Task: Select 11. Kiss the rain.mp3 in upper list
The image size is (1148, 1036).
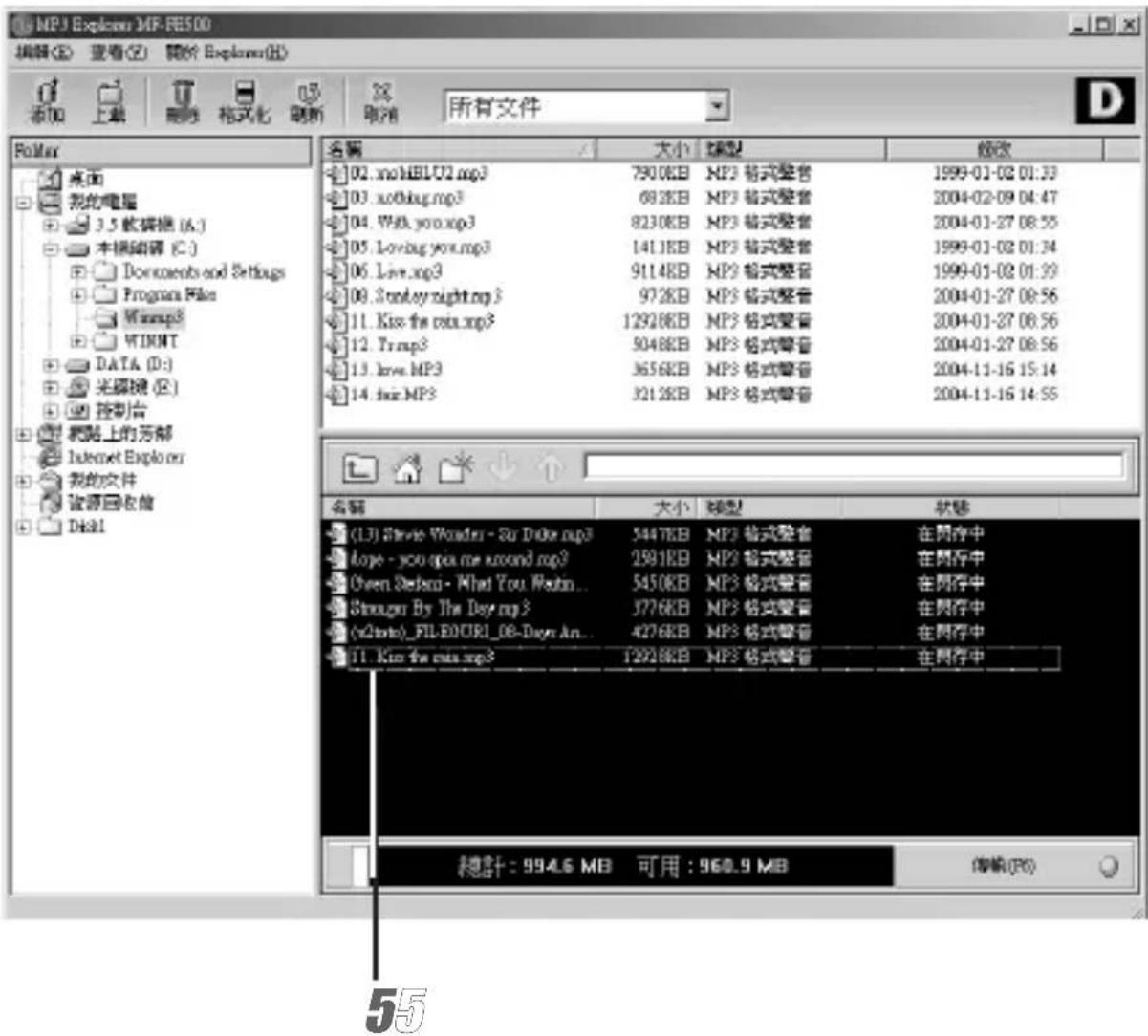Action: 422,321
